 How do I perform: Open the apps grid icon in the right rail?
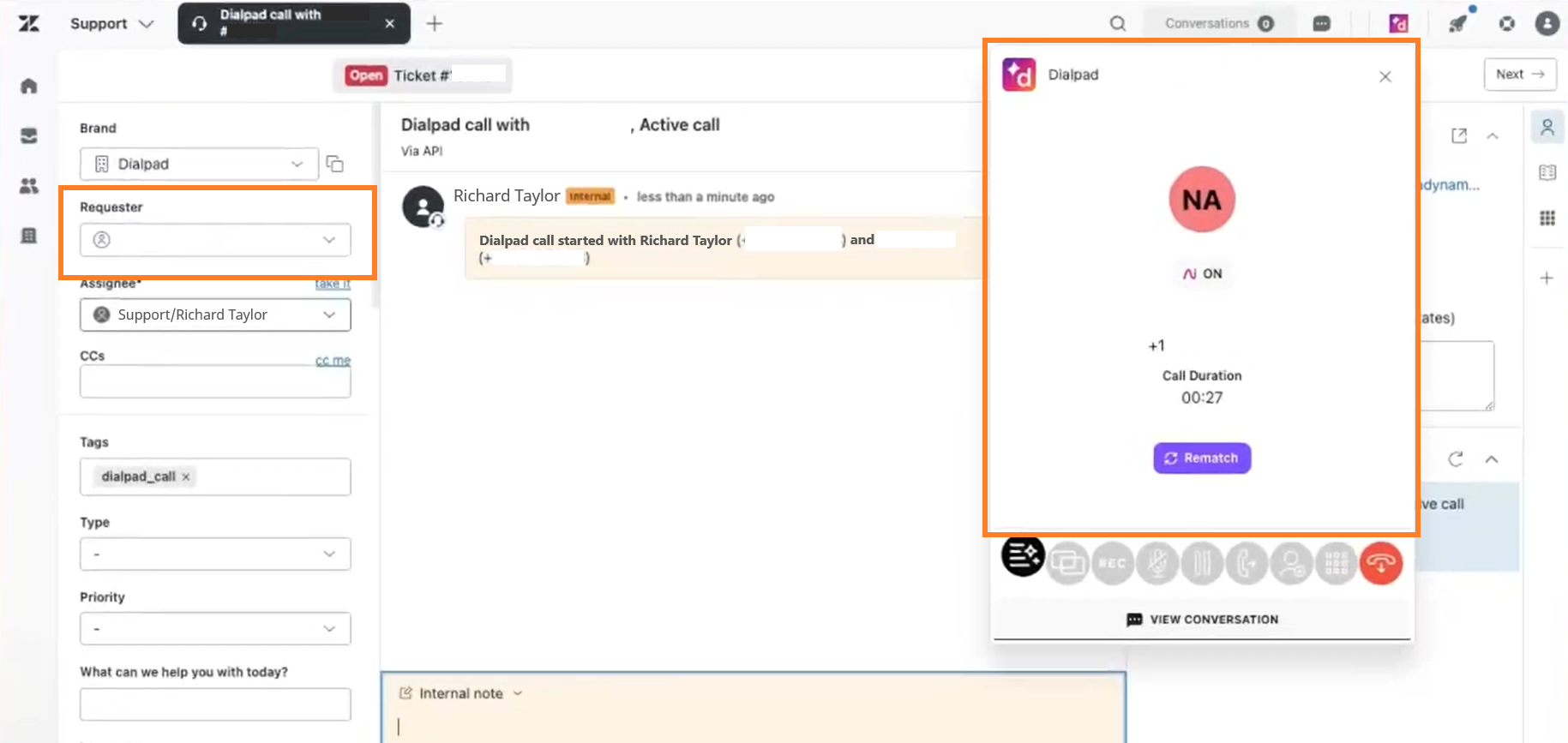1547,218
